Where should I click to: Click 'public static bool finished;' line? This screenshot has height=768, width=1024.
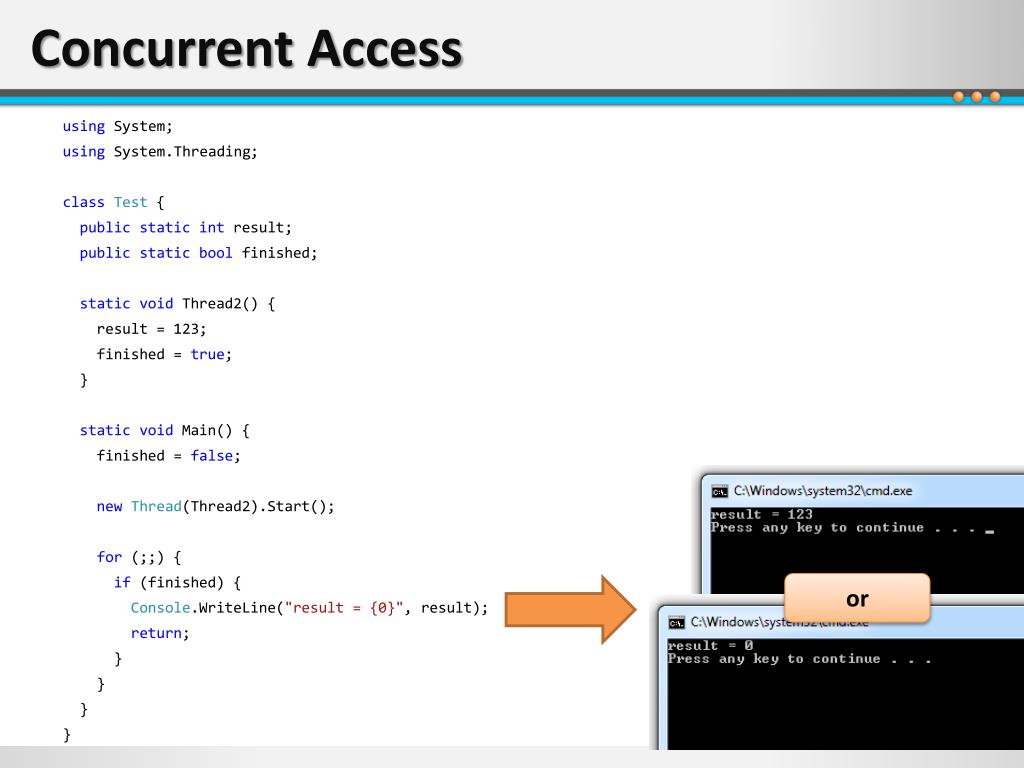click(x=198, y=253)
